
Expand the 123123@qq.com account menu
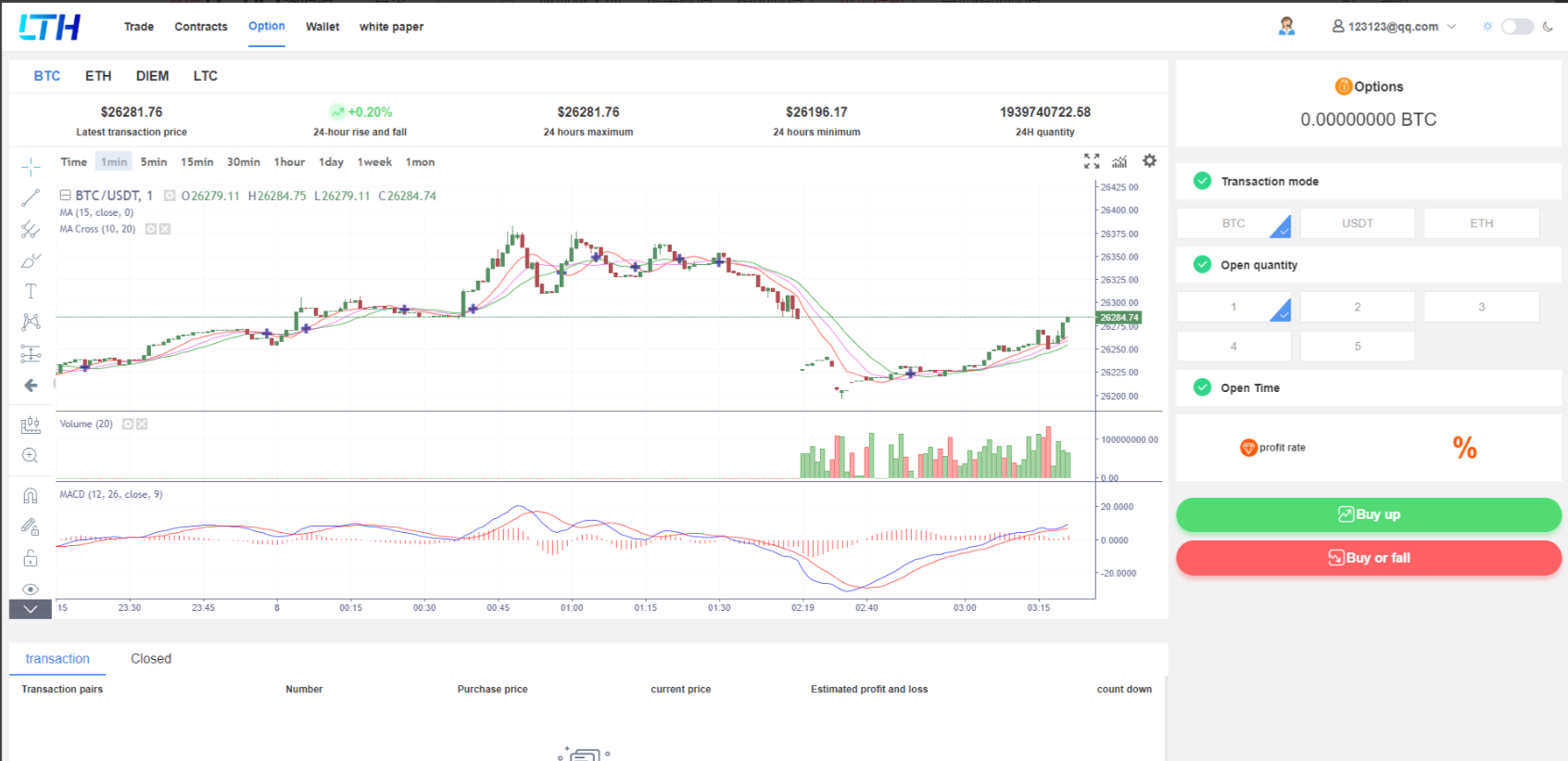pos(1393,27)
